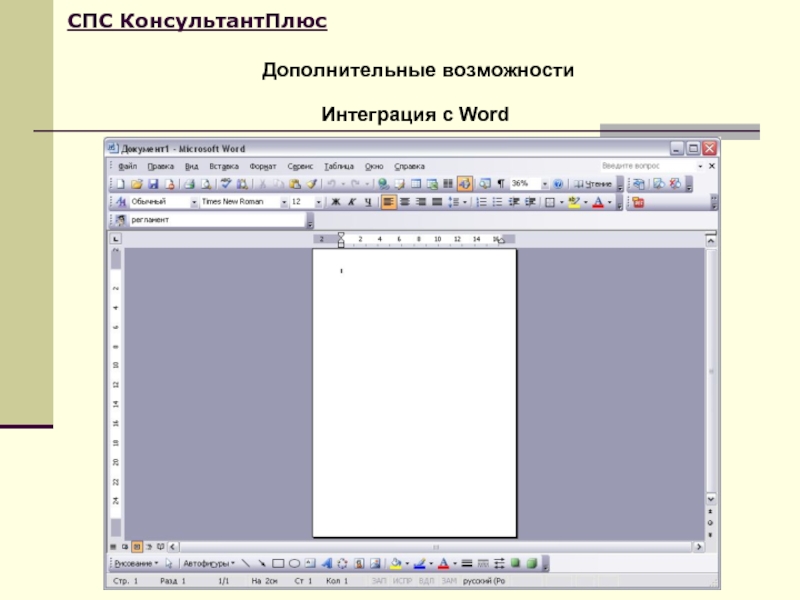
Task: Create a new blank document
Action: [x=120, y=184]
